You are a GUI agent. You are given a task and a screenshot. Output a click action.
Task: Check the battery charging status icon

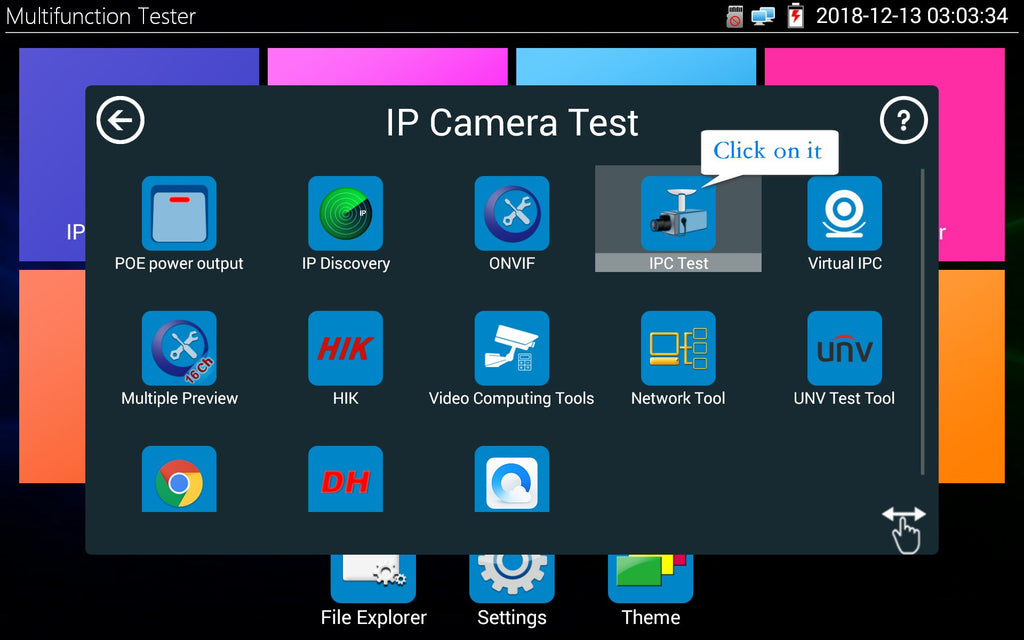(795, 16)
